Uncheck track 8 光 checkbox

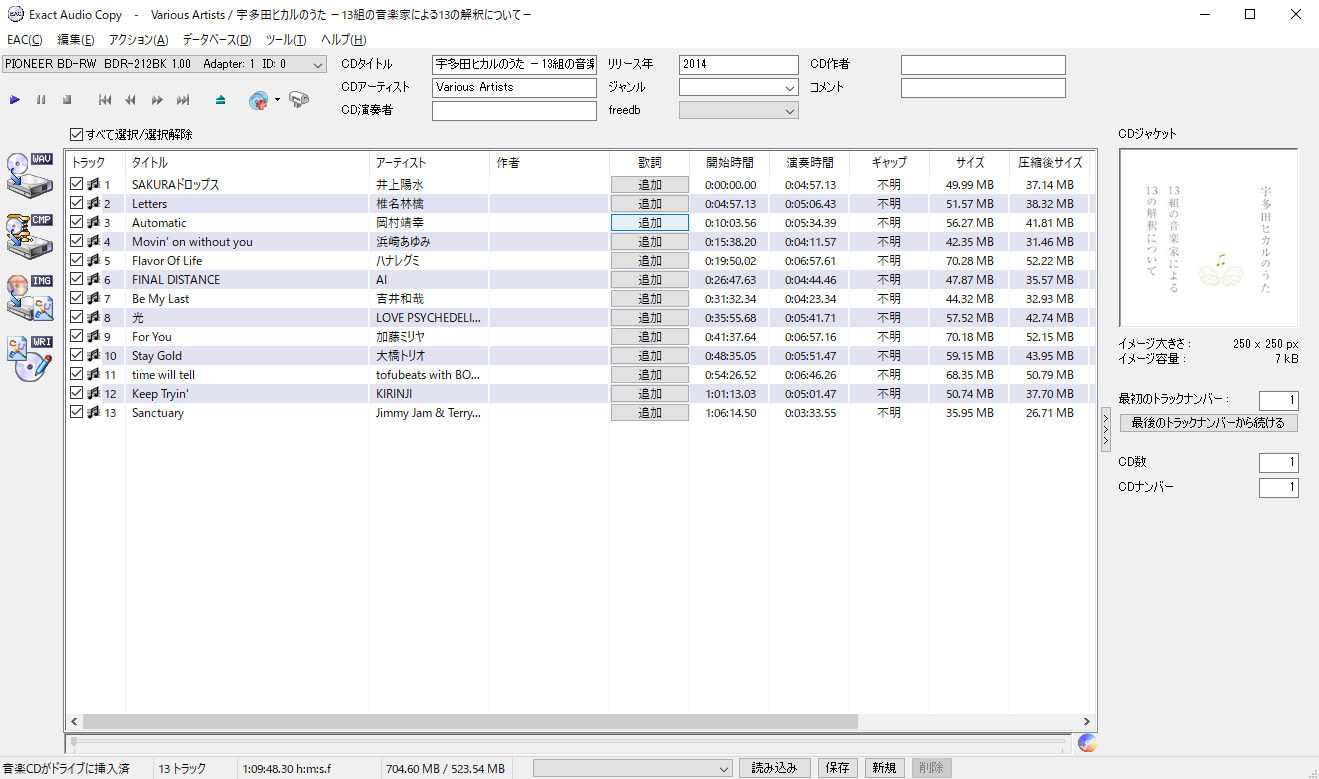(77, 317)
